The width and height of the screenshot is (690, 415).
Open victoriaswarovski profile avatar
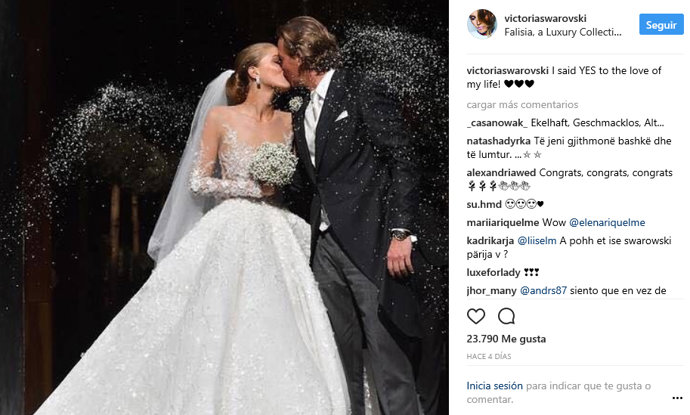482,24
